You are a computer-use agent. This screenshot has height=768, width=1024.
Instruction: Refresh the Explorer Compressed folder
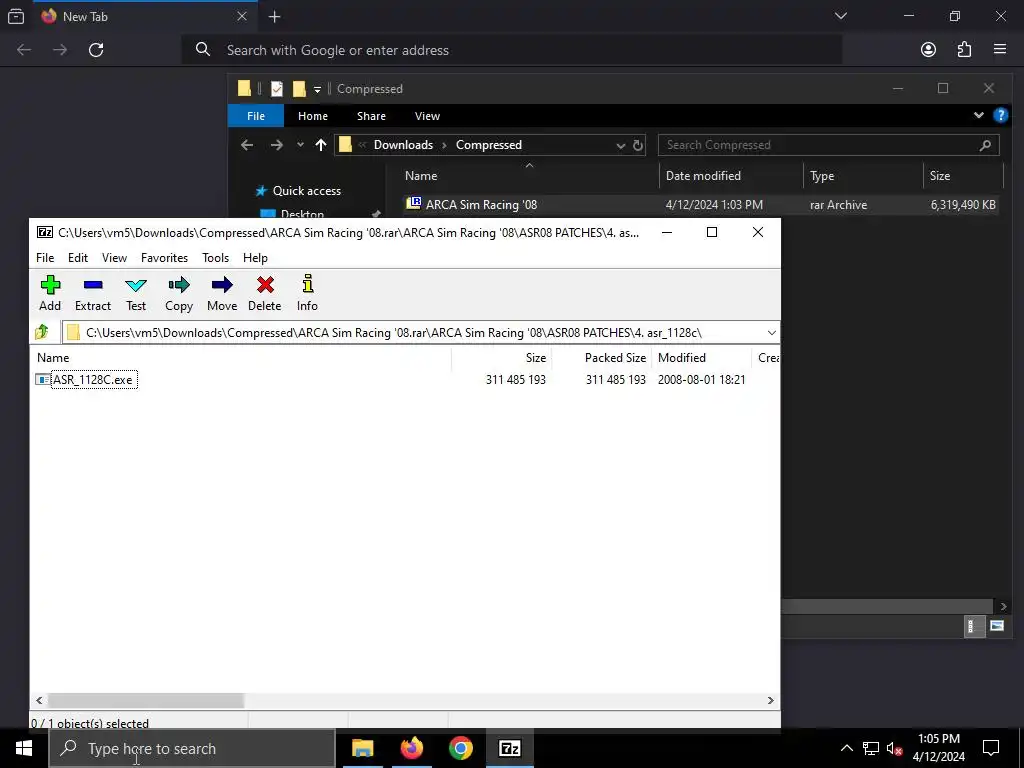[x=638, y=145]
